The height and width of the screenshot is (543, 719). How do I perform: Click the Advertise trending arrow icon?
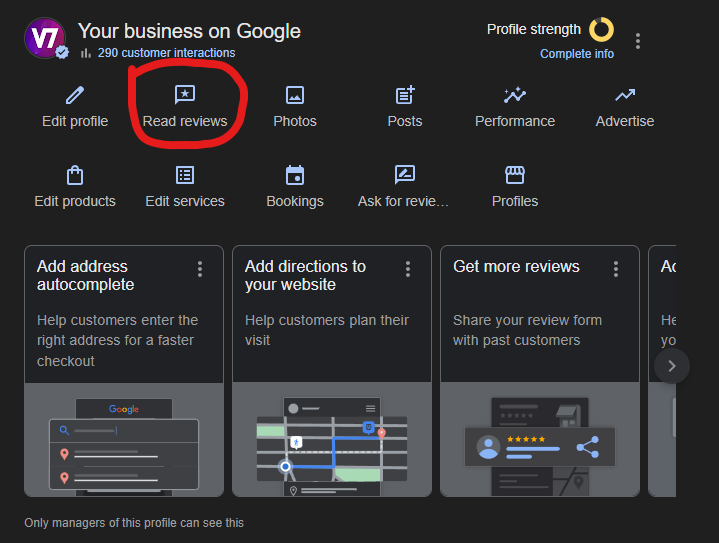625,95
